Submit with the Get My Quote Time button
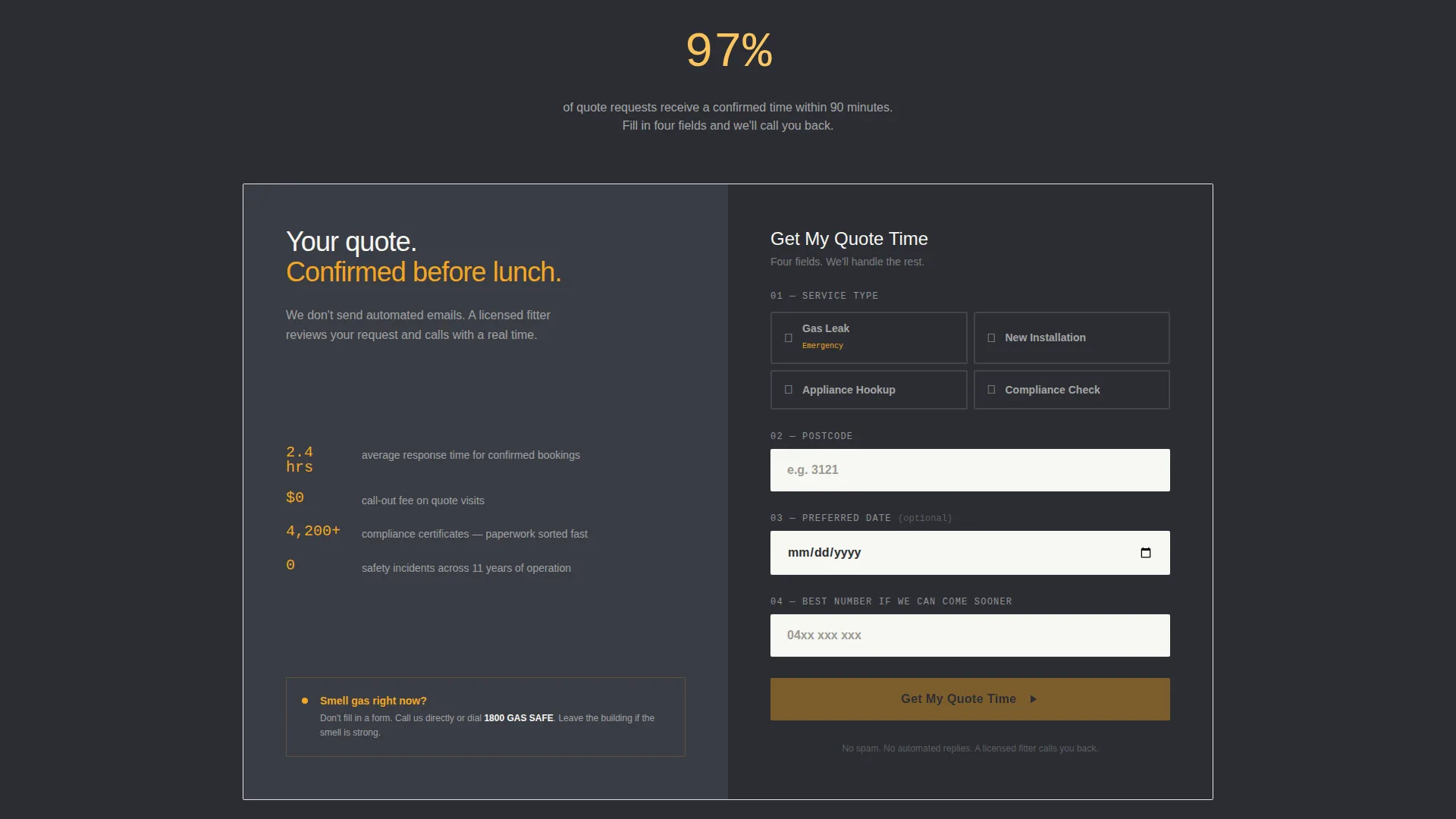Viewport: 1456px width, 819px height. (x=970, y=699)
